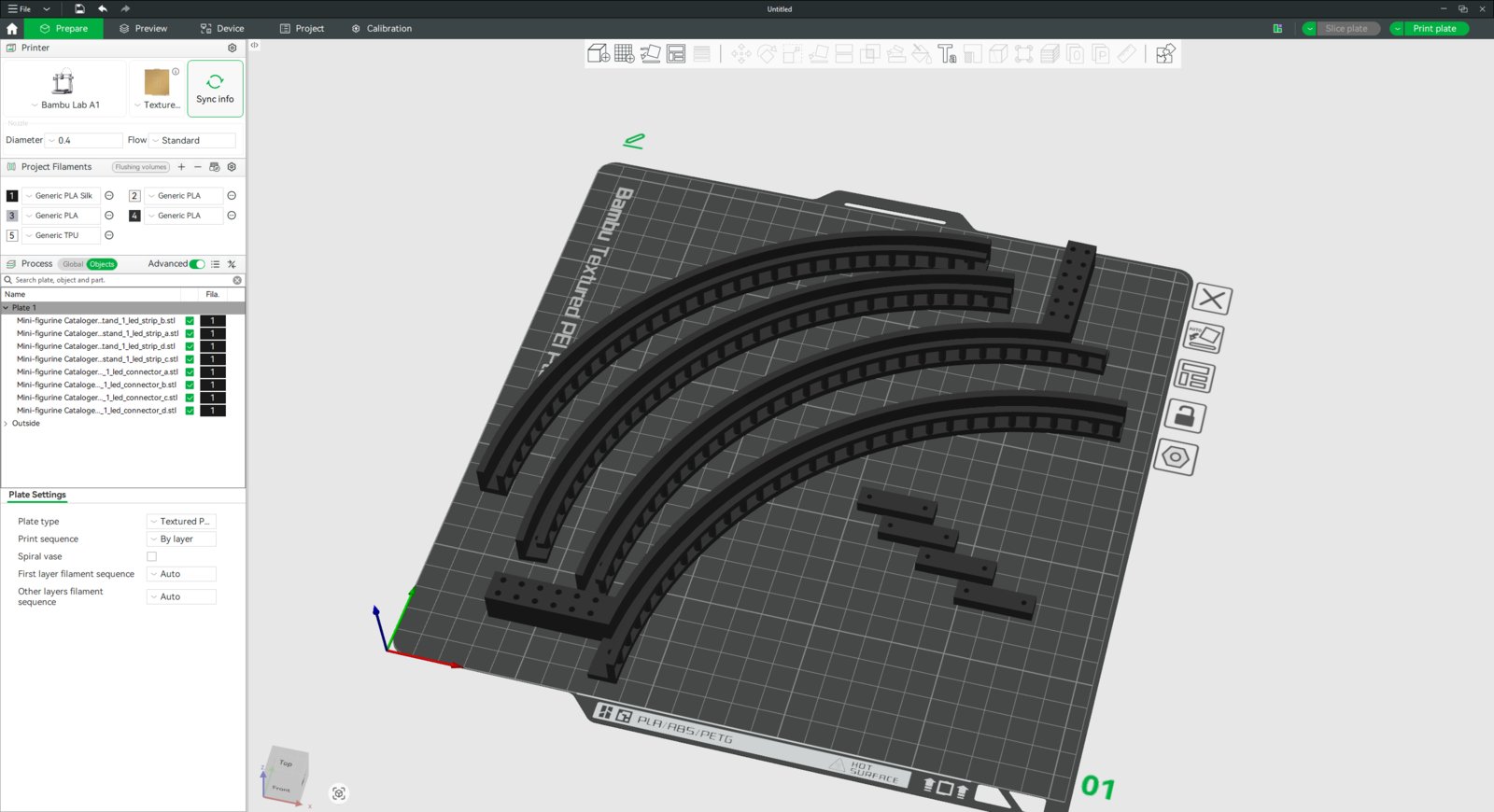Open filament 5 Generic TPU dropdown
The image size is (1494, 812).
[62, 235]
